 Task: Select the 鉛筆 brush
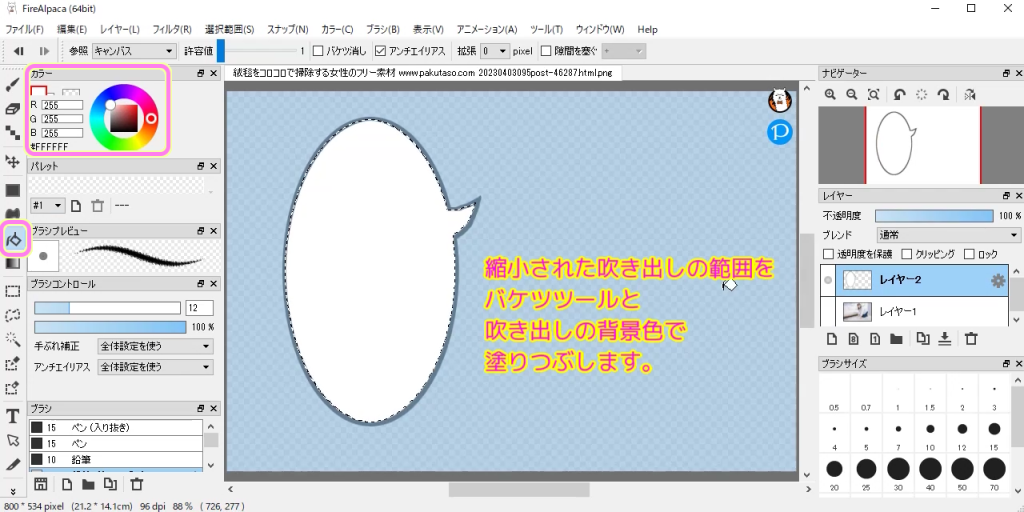[116, 460]
